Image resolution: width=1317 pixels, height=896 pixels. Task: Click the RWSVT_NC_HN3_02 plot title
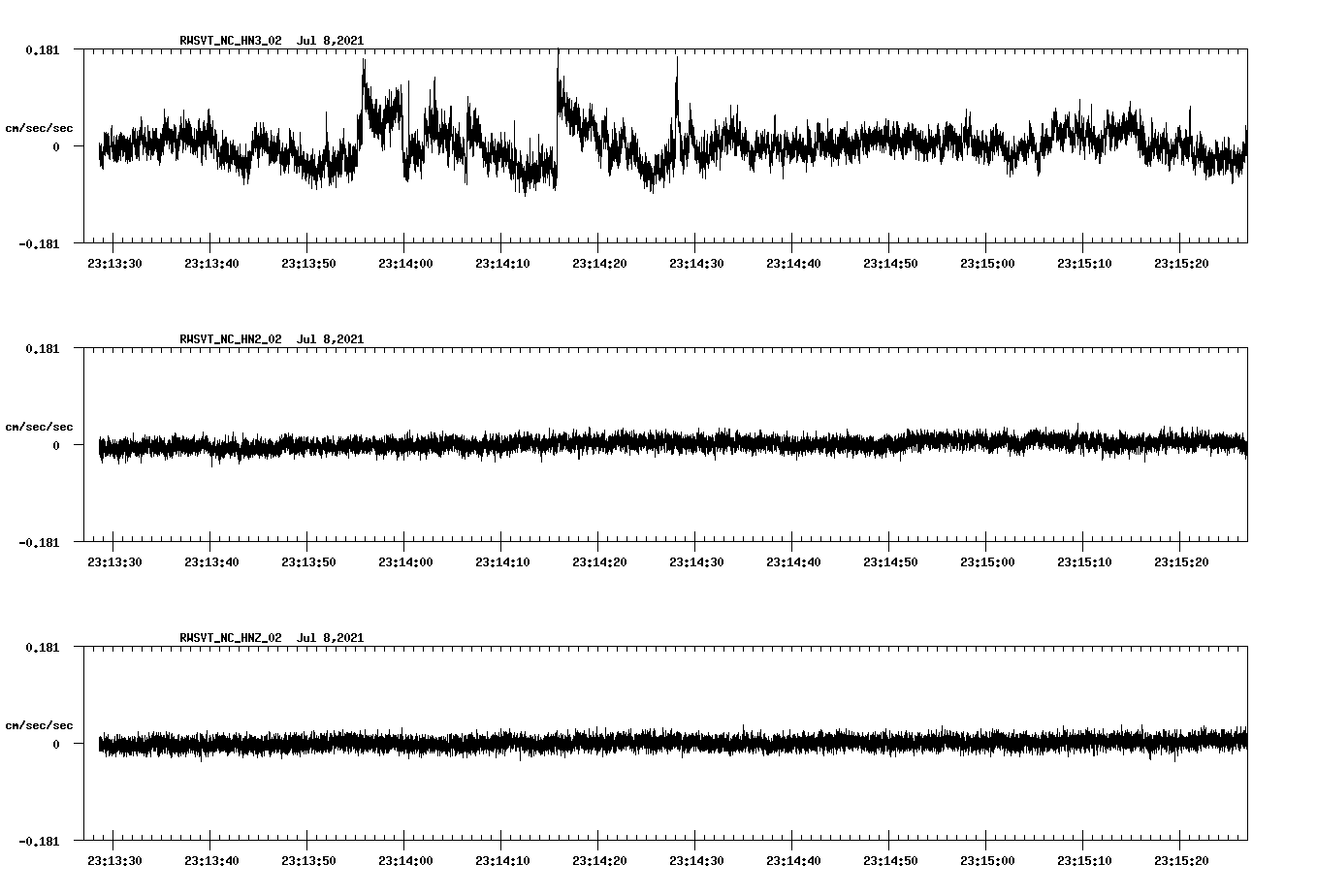(x=272, y=41)
